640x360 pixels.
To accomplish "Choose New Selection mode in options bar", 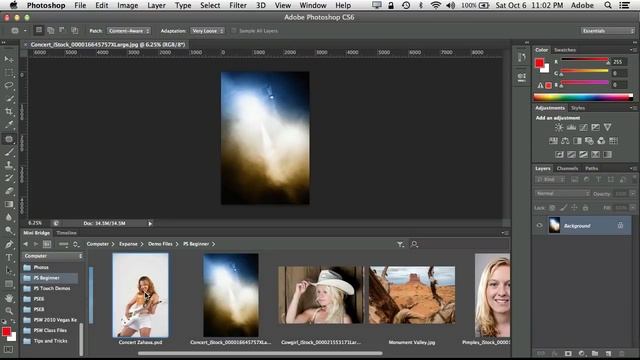I will pos(39,30).
